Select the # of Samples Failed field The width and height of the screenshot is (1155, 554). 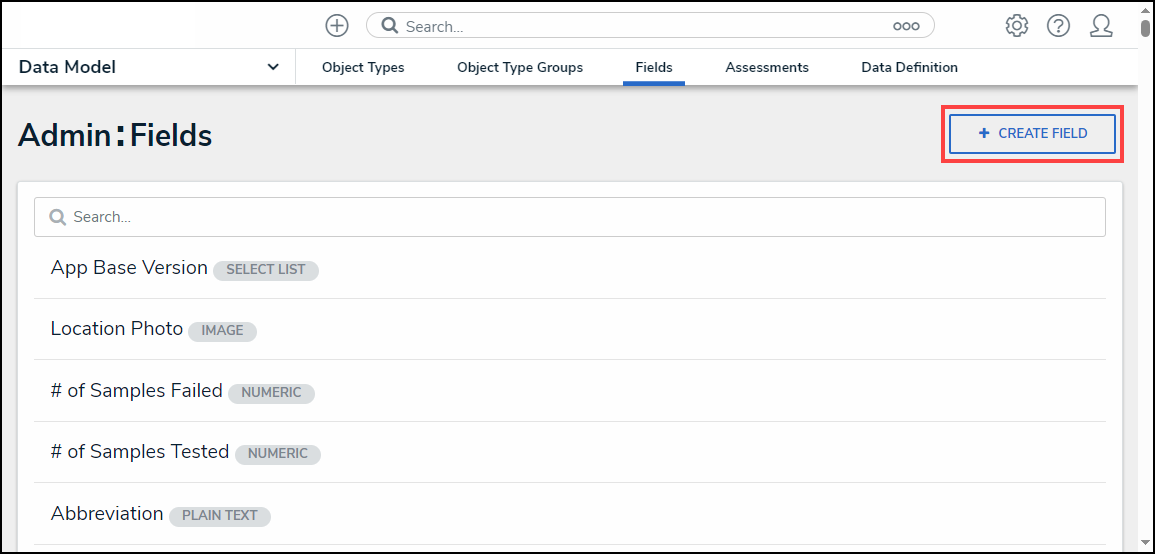pyautogui.click(x=136, y=391)
